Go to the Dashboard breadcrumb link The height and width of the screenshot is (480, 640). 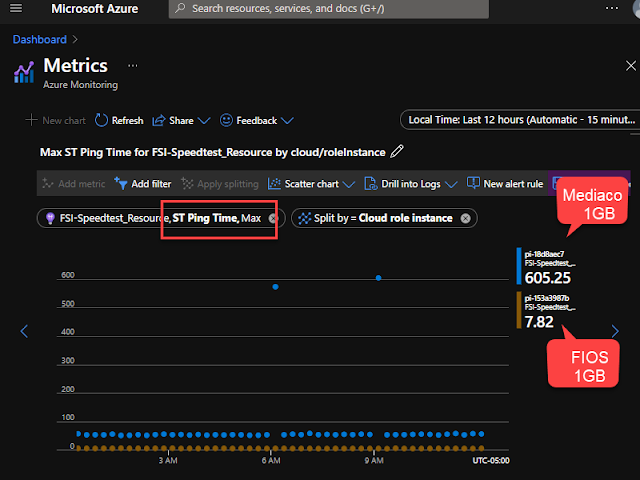coord(40,39)
